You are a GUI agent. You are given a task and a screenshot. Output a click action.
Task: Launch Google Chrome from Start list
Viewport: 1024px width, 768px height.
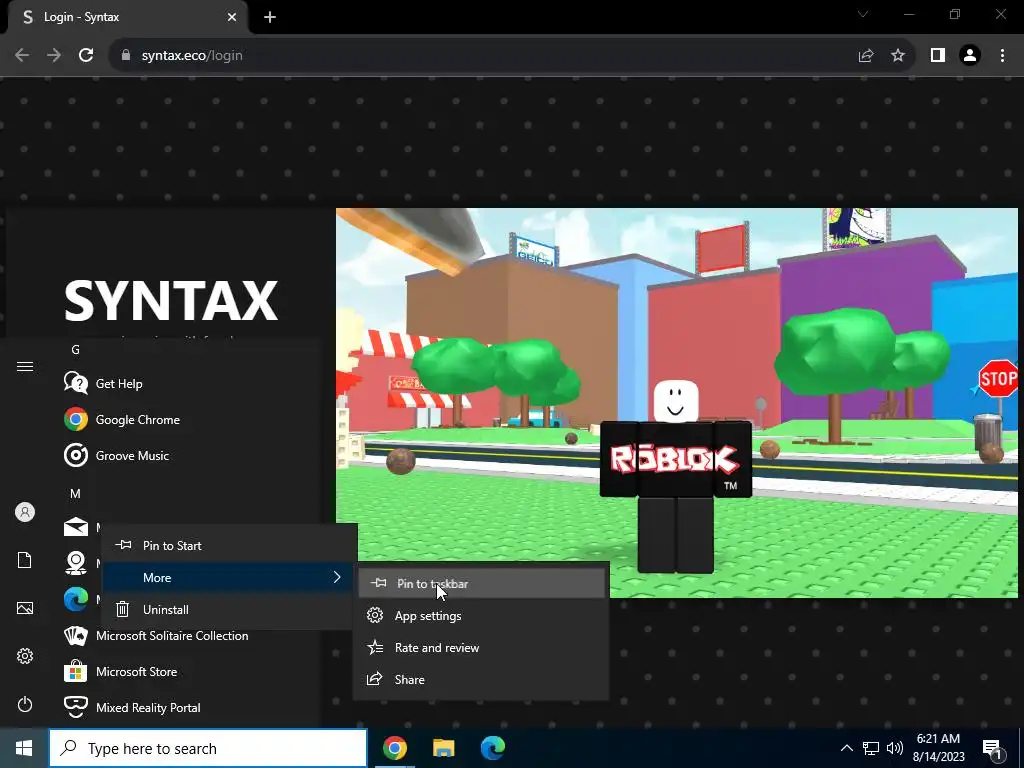click(x=189, y=419)
